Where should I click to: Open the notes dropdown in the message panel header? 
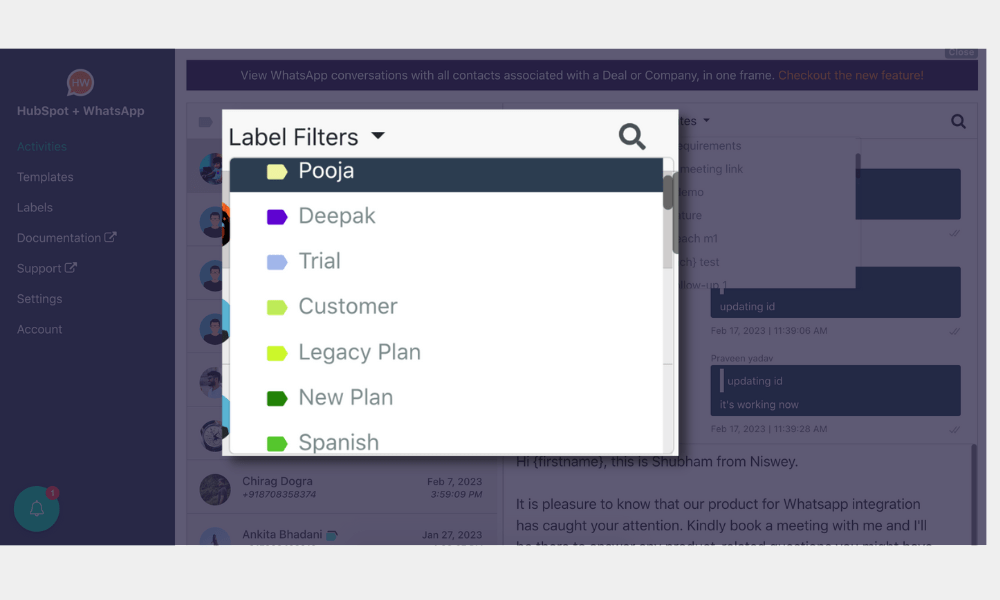click(707, 120)
